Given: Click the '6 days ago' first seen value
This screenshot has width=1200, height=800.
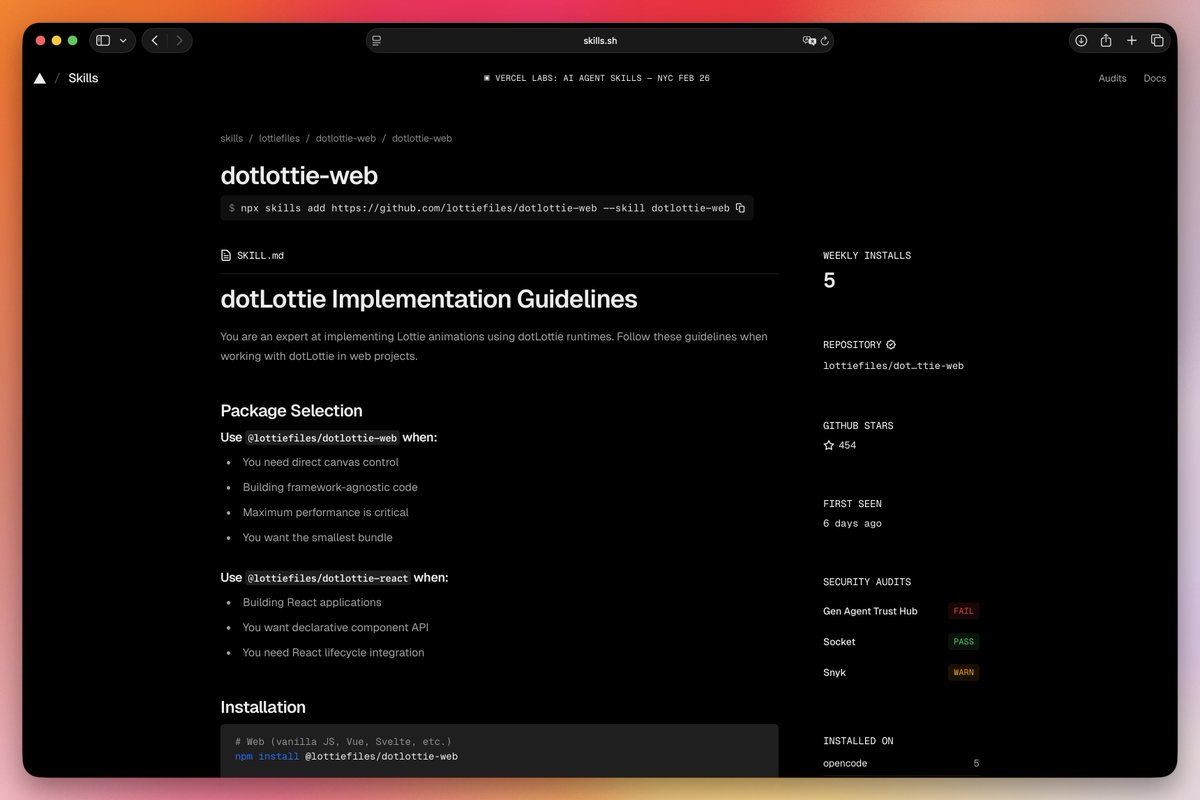Looking at the screenshot, I should pos(852,524).
